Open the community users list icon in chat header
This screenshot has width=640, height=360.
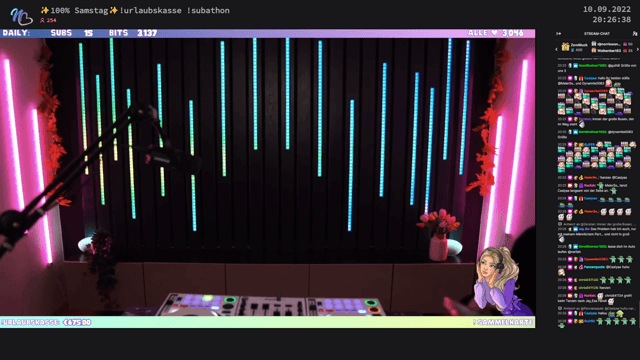click(635, 33)
